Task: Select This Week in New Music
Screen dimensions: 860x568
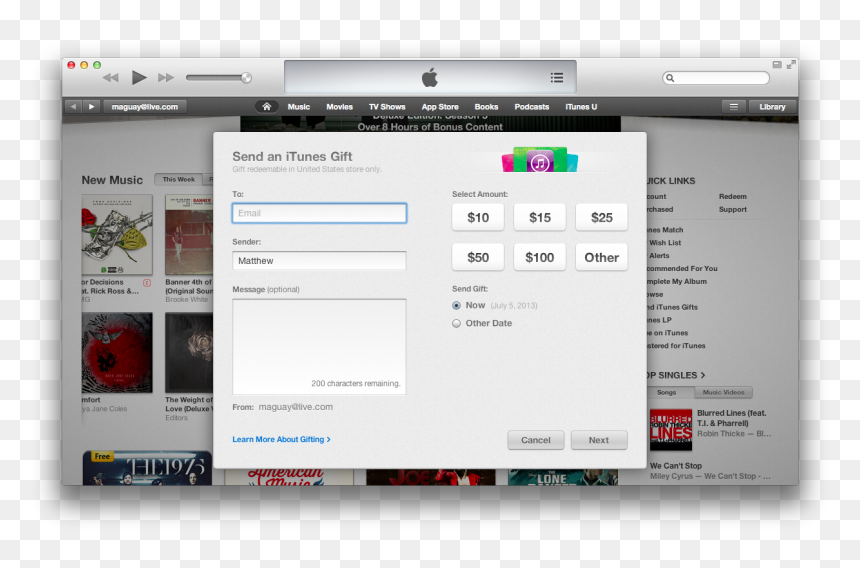Action: pyautogui.click(x=178, y=179)
